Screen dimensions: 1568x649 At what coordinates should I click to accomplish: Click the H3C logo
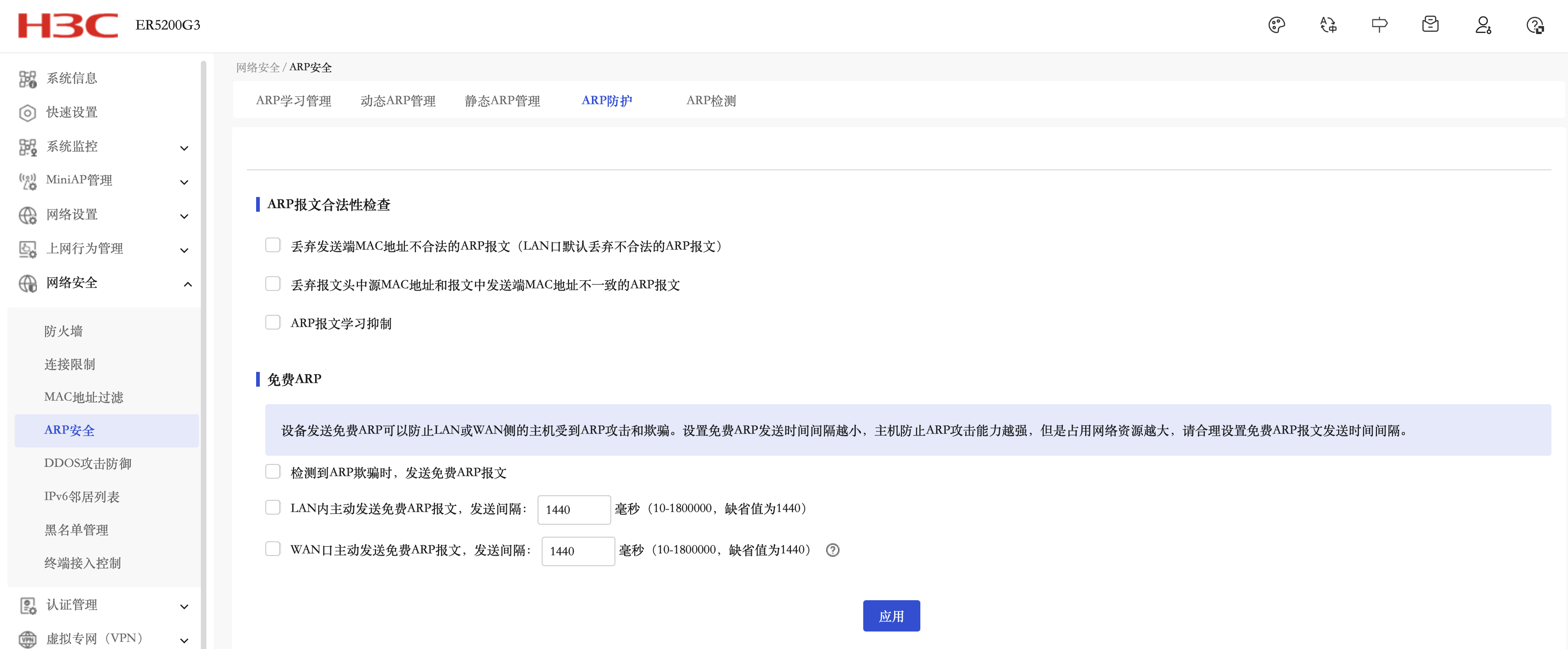68,25
